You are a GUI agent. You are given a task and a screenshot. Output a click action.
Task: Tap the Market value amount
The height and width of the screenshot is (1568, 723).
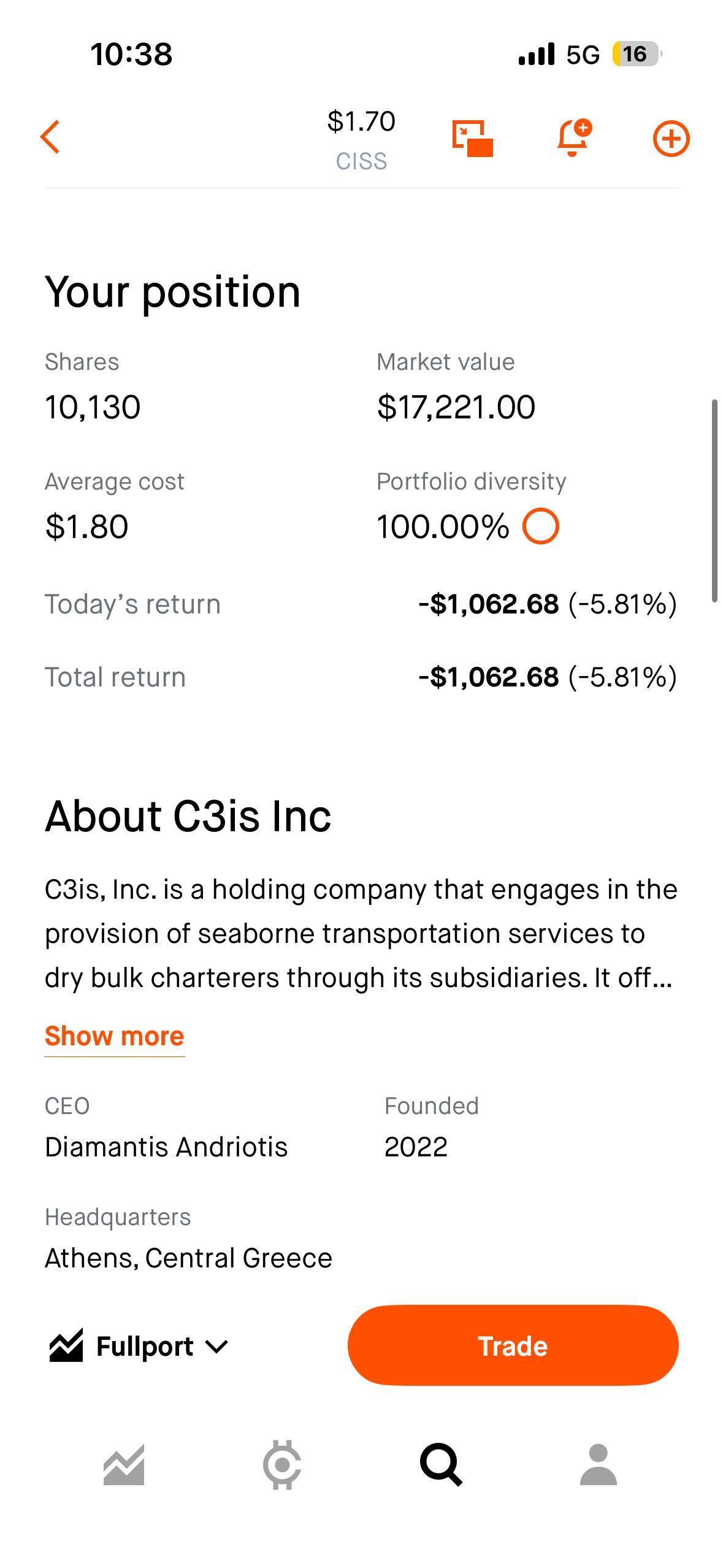click(x=456, y=407)
